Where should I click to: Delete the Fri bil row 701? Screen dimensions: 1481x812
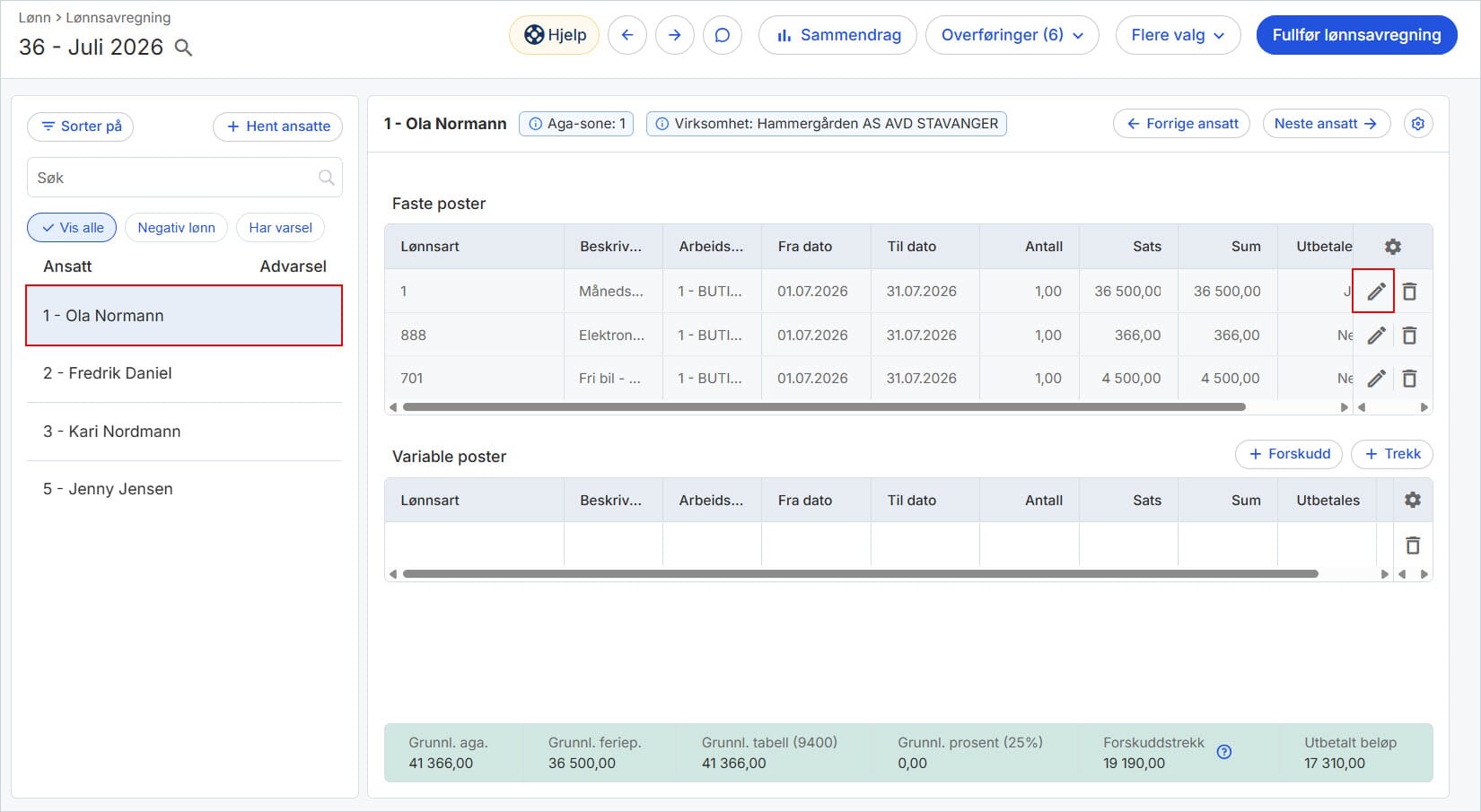[x=1410, y=379]
